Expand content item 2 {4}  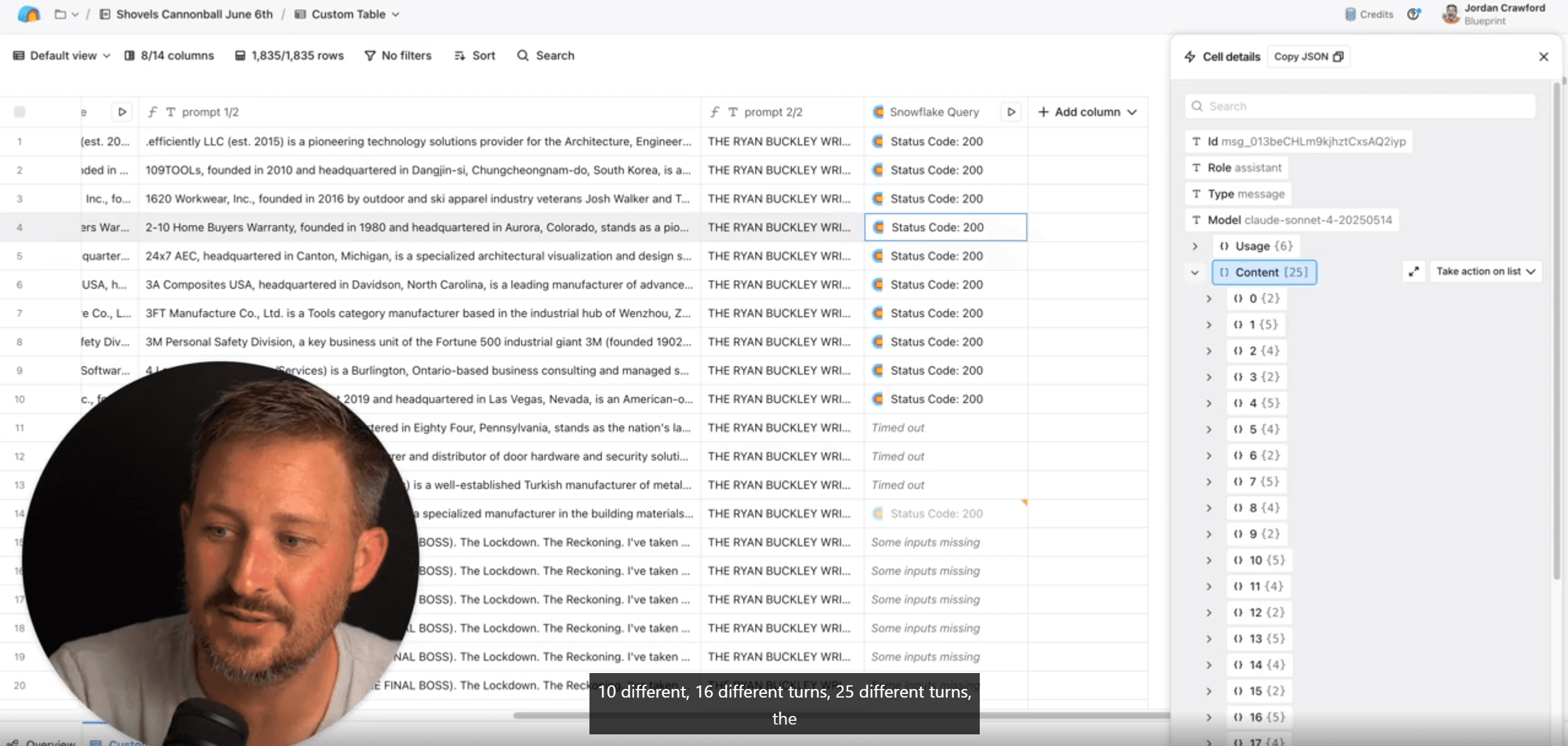1209,351
